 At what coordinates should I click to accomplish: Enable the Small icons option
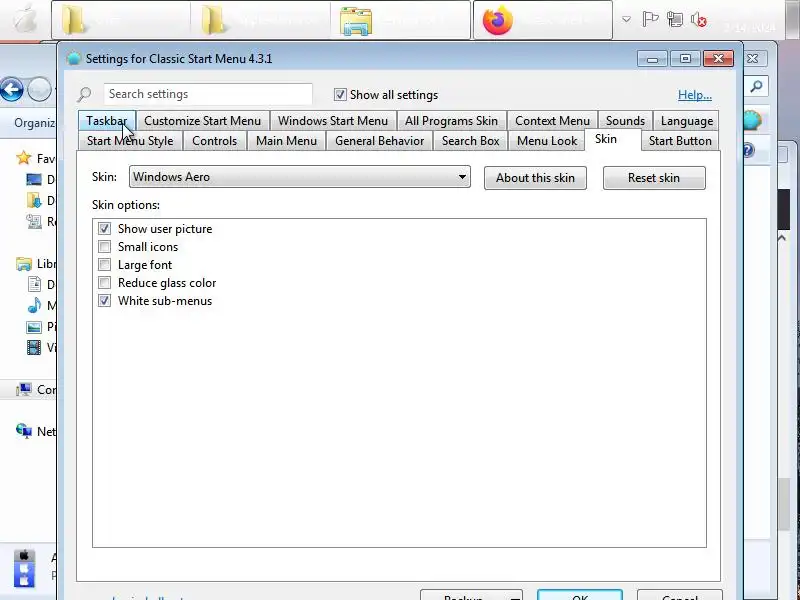(105, 247)
